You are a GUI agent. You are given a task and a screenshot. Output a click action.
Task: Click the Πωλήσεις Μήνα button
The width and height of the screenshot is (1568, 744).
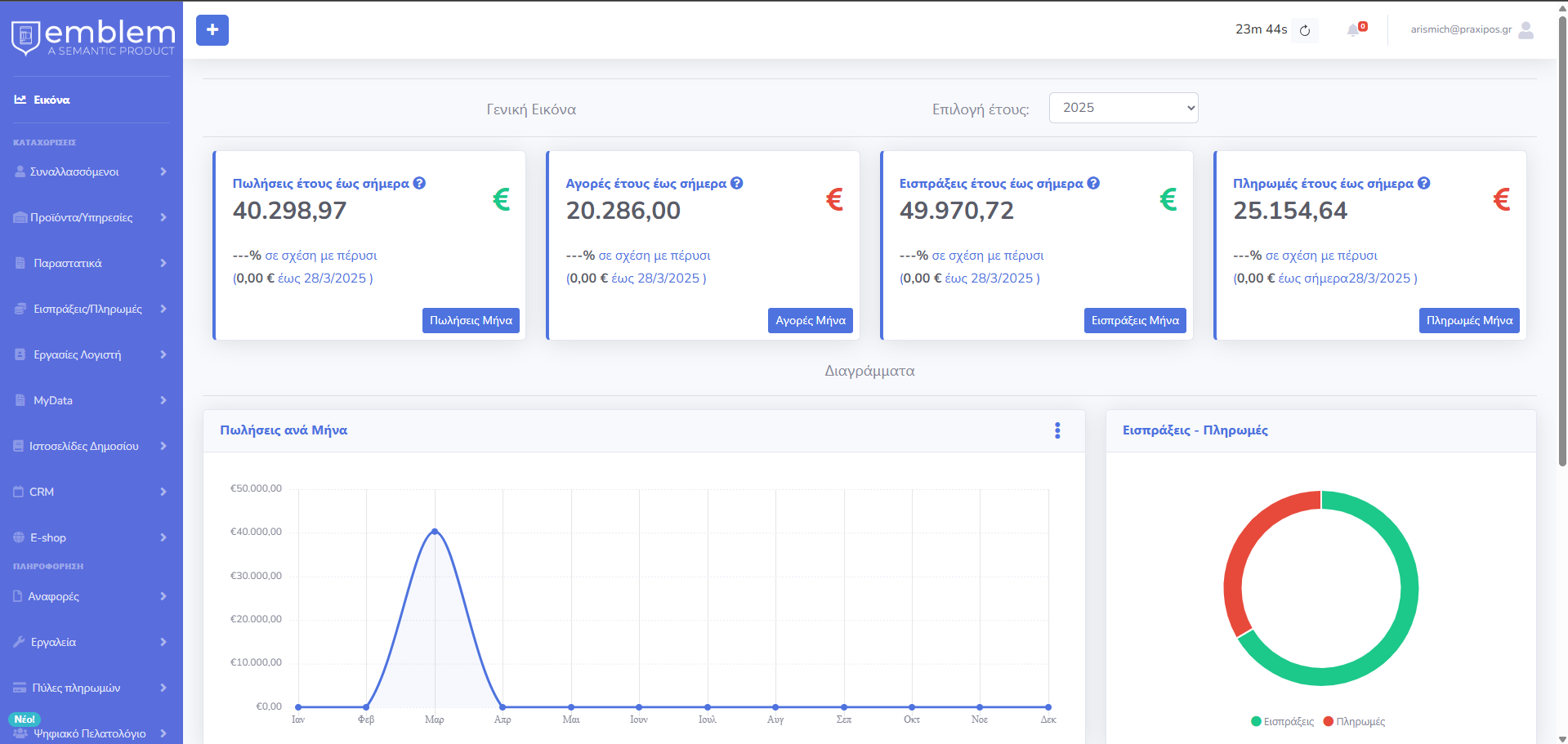coord(471,320)
